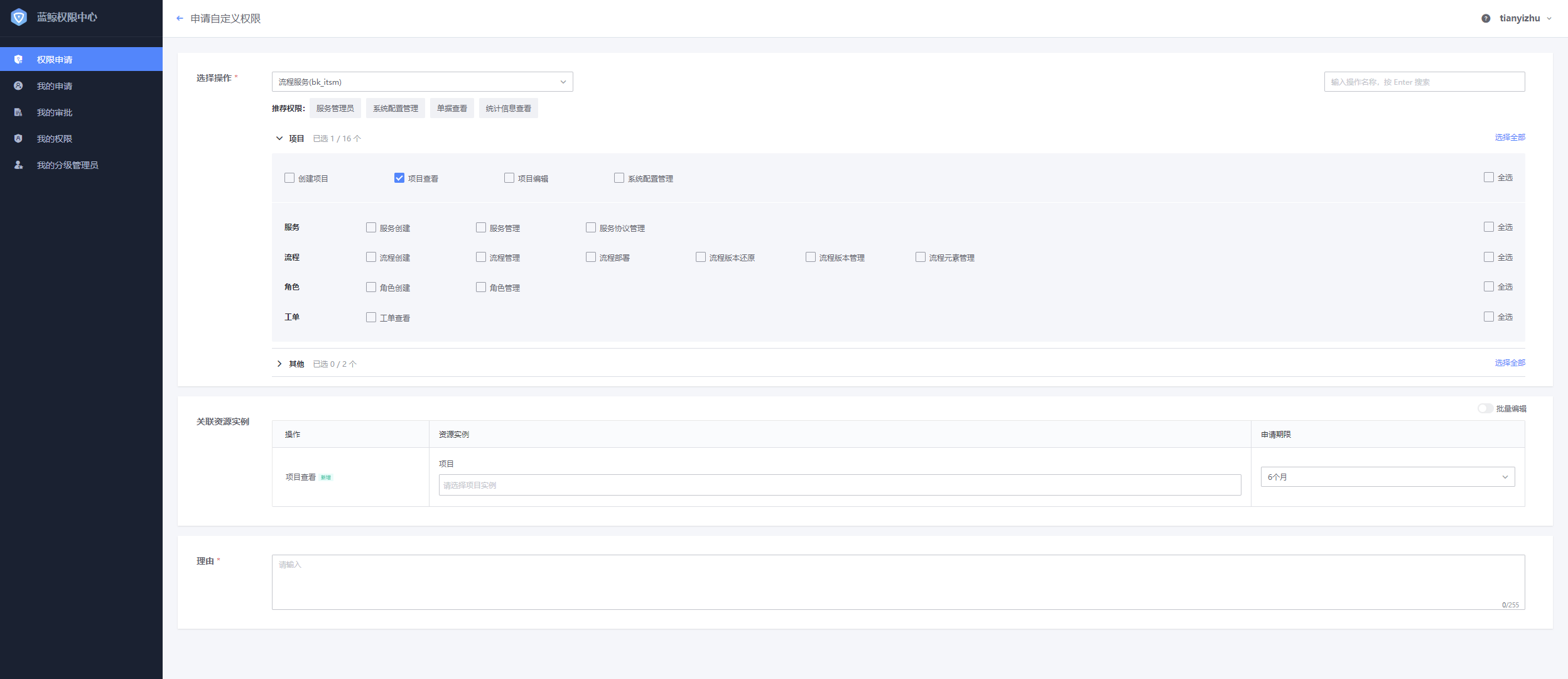Select the 服务管理员 recommended permission tag
Viewport: 1568px width, 679px height.
click(x=336, y=107)
